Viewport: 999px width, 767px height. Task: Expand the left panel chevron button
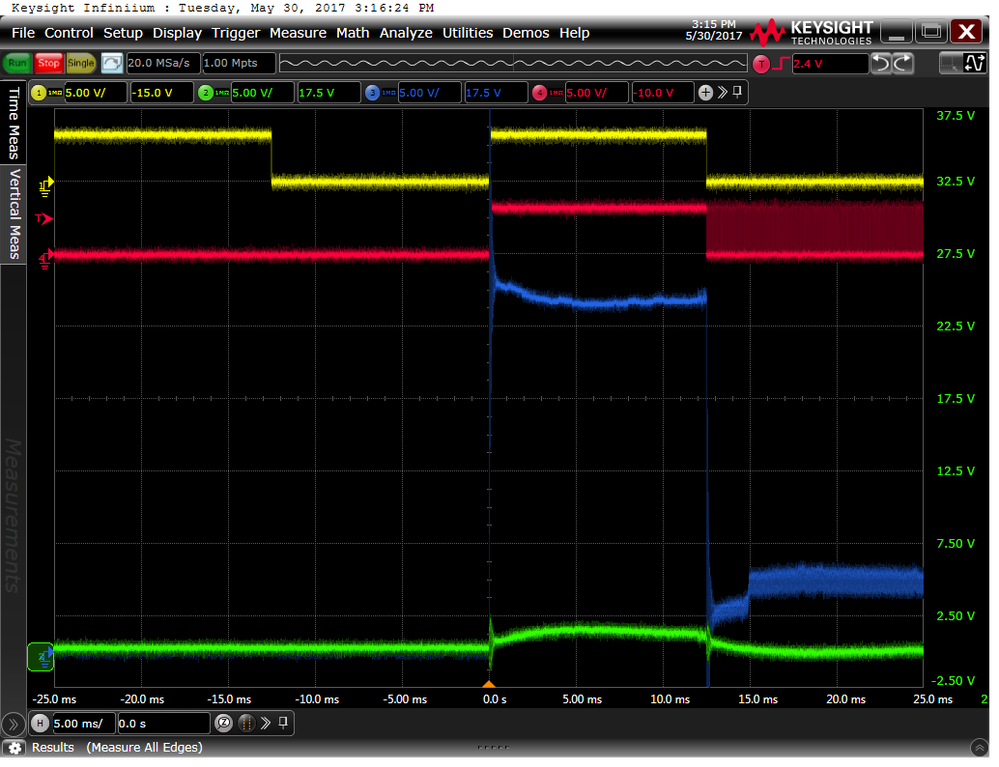13,725
